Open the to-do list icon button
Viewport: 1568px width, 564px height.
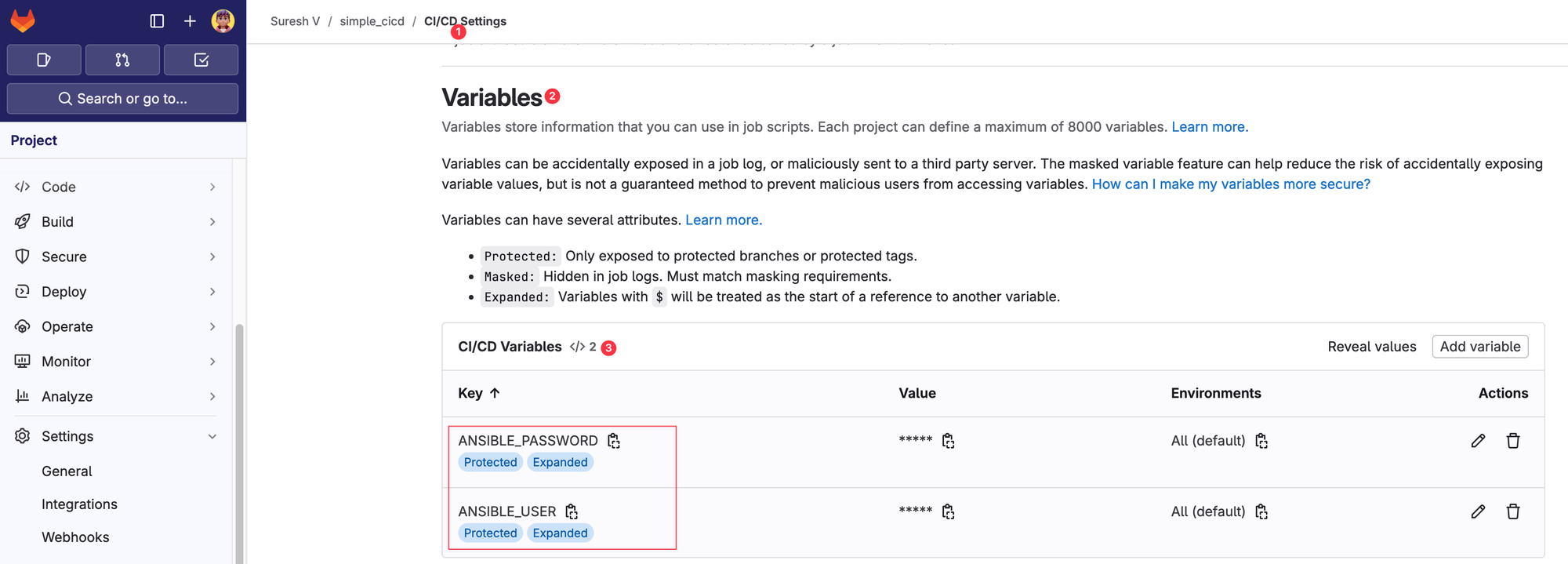click(x=201, y=60)
